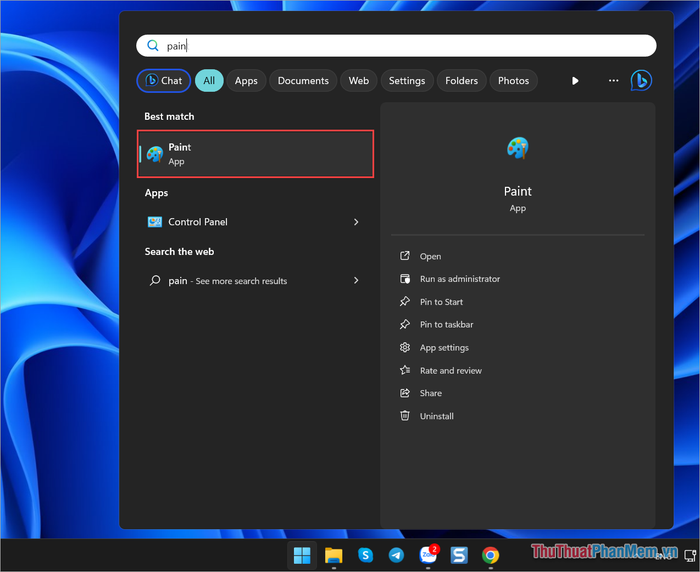Switch to the Settings filter tab
Image resolution: width=700 pixels, height=572 pixels.
pos(407,81)
